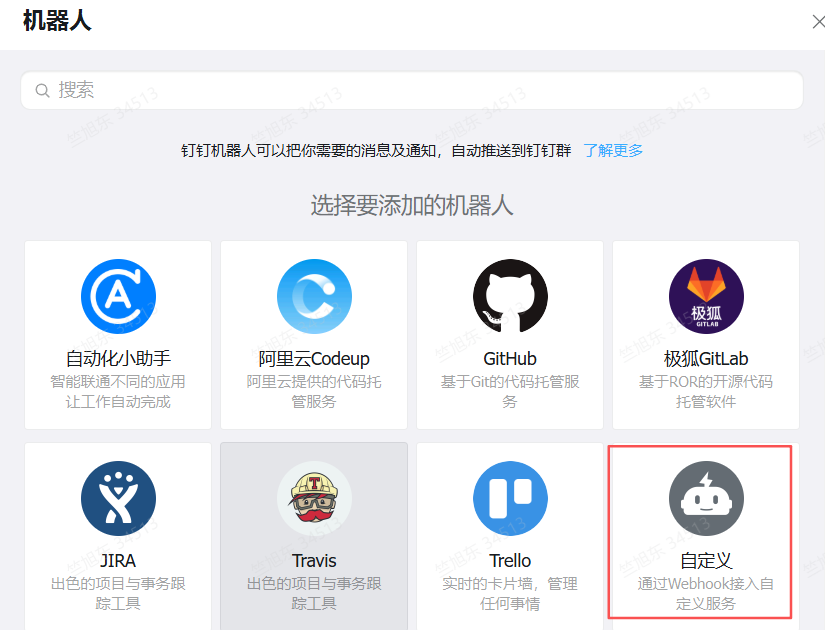Select the Travis card title label

(x=314, y=560)
